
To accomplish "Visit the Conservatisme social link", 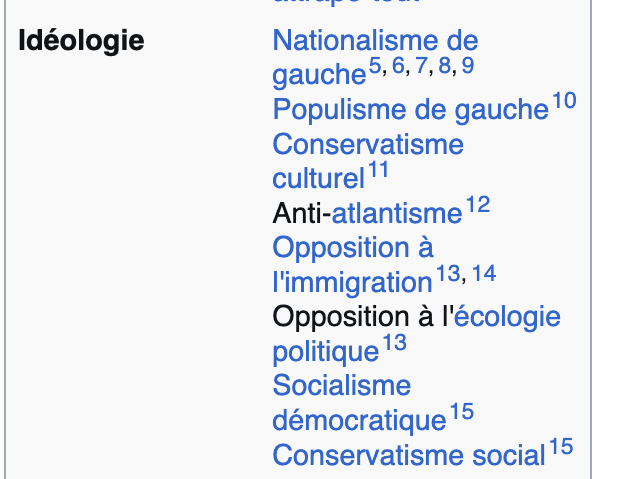I will click(409, 455).
